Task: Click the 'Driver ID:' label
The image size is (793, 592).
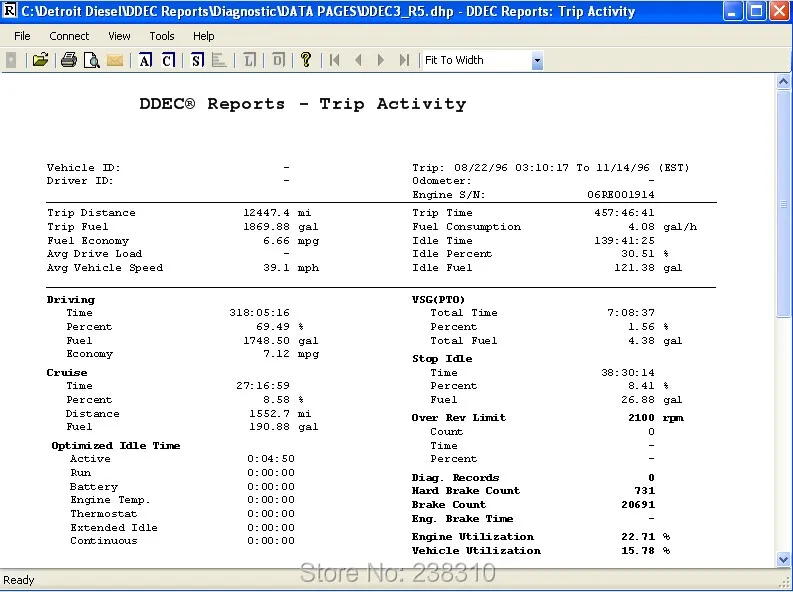Action: click(80, 181)
